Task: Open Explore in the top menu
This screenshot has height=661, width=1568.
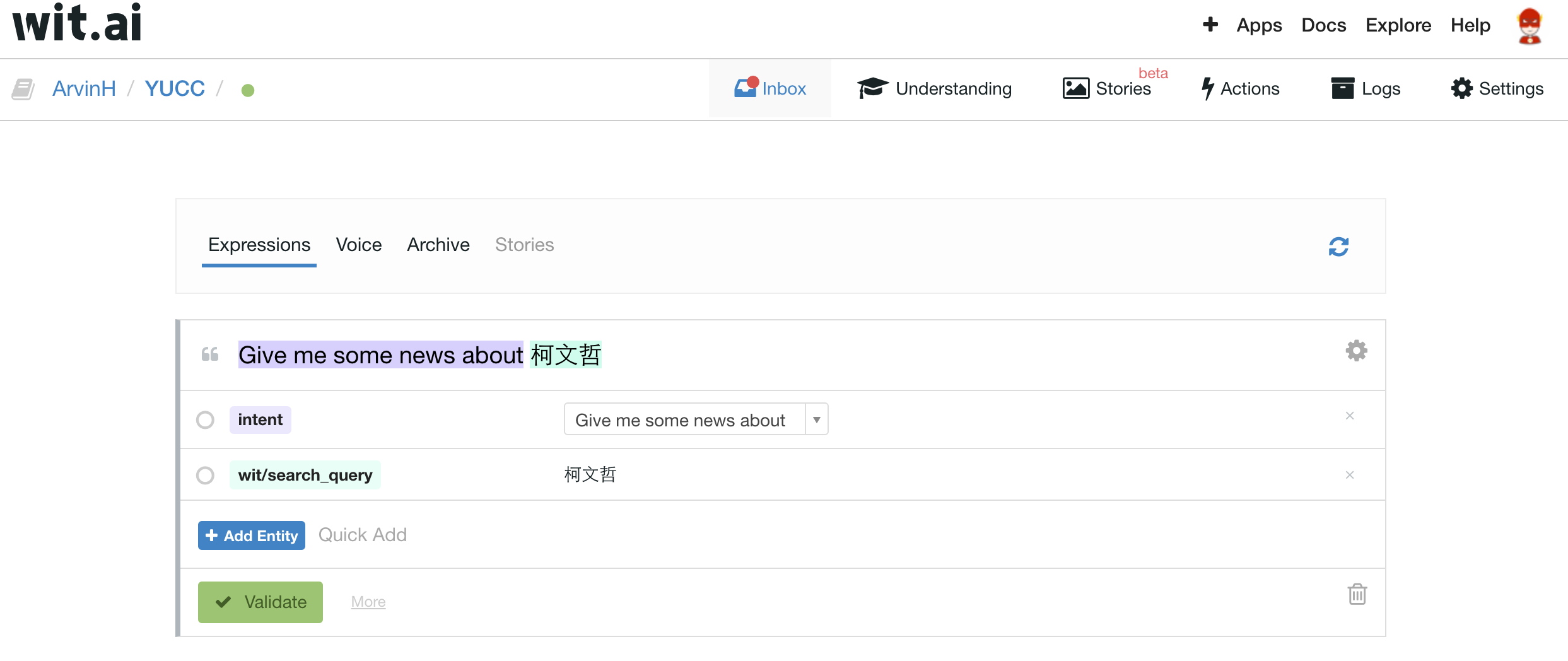Action: pyautogui.click(x=1398, y=25)
